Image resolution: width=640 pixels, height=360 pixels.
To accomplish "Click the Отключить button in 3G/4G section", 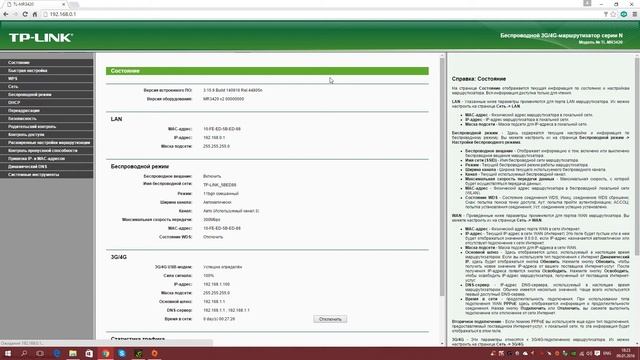I will [330, 319].
